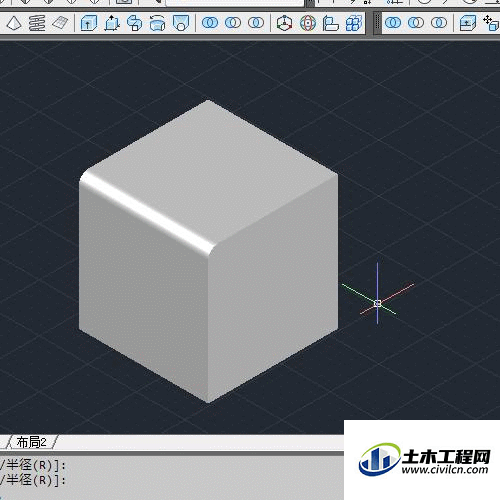Select the Revolve tool
Screen dimensions: 500x500
point(157,23)
